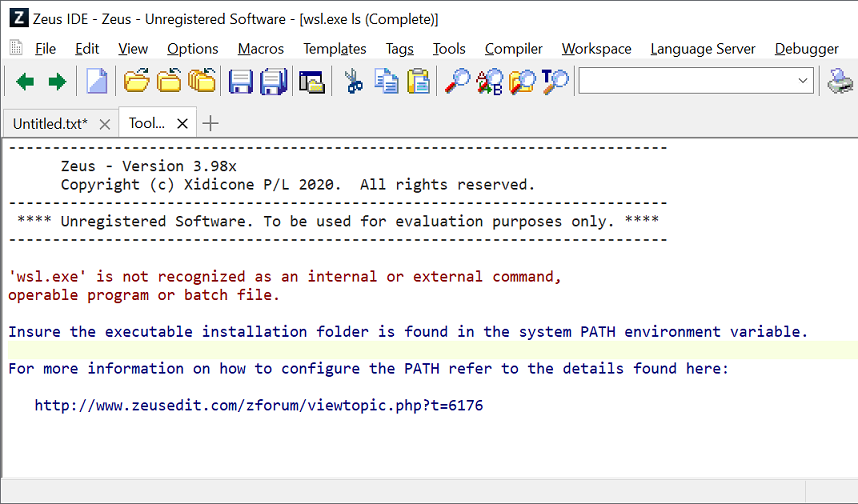This screenshot has height=504, width=858.
Task: Click the green back arrow
Action: click(x=25, y=82)
